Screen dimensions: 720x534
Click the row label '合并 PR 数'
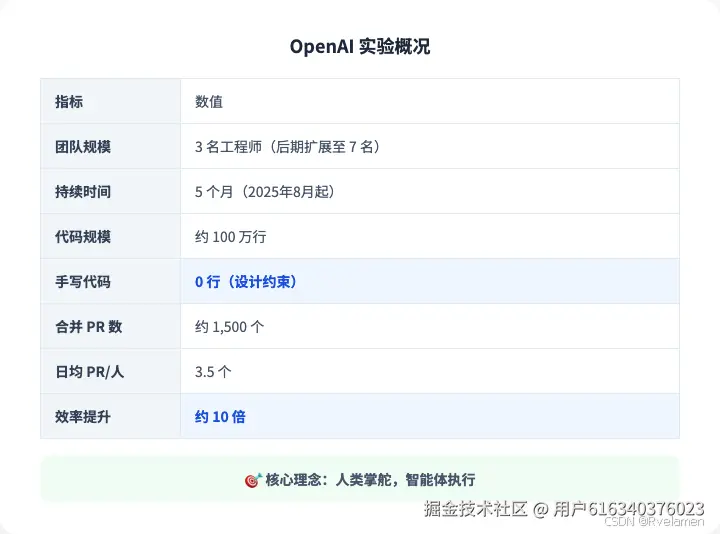89,326
